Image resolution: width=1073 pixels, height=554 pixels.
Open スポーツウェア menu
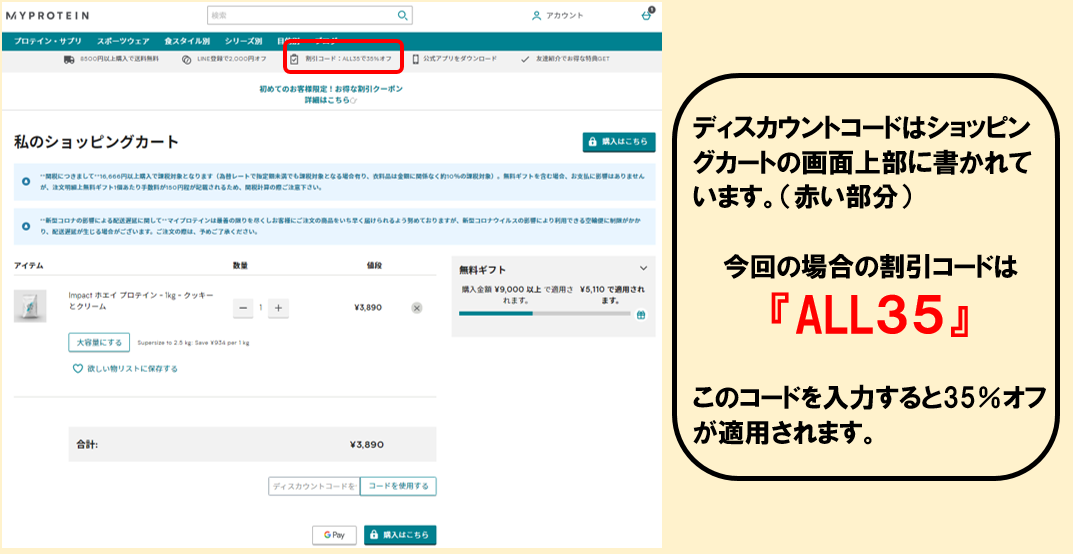click(123, 41)
